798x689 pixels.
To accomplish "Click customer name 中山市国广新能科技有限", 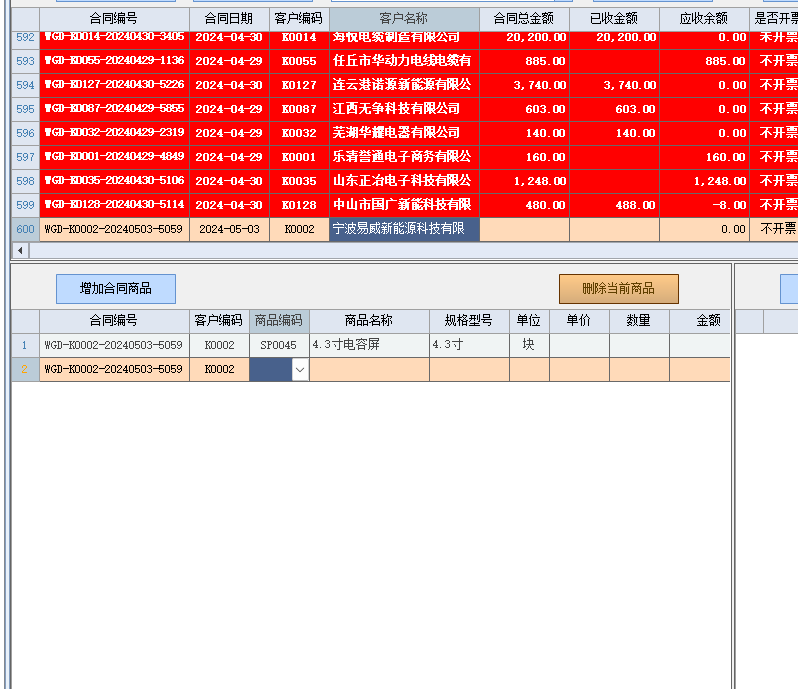I will pos(404,205).
